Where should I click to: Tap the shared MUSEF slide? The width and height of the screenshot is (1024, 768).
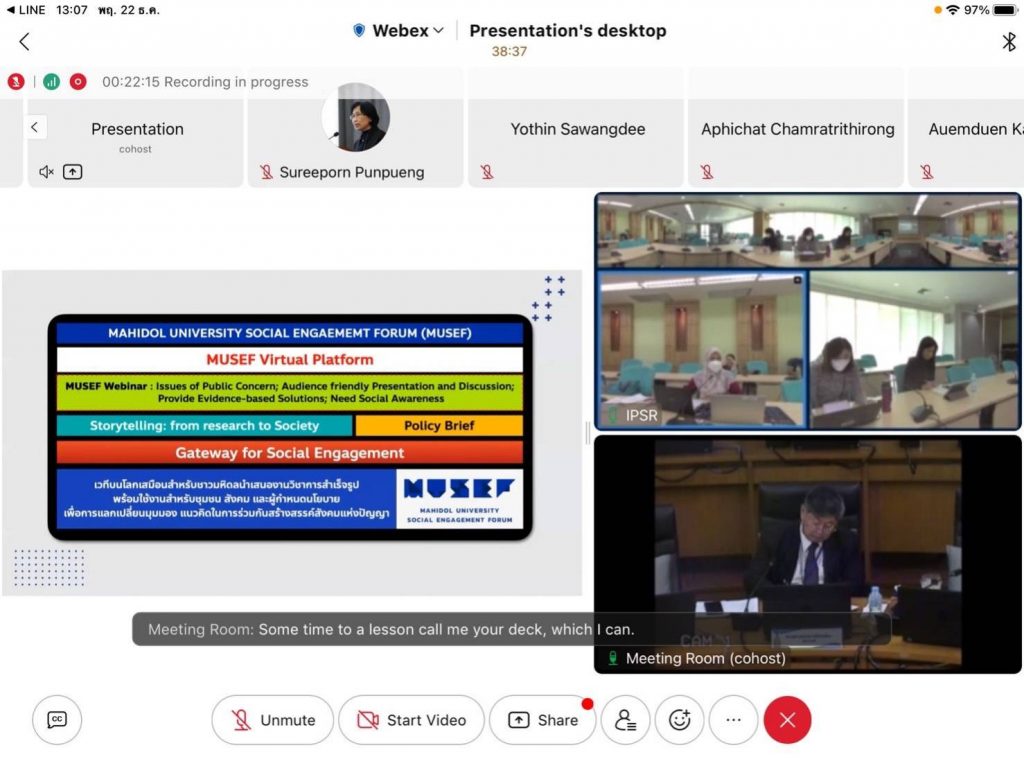click(x=292, y=433)
